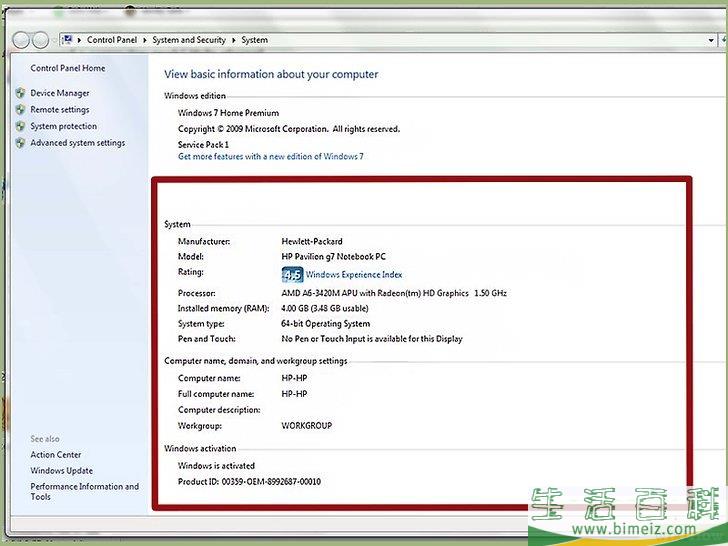Click Get more features with new edition link

(x=271, y=156)
